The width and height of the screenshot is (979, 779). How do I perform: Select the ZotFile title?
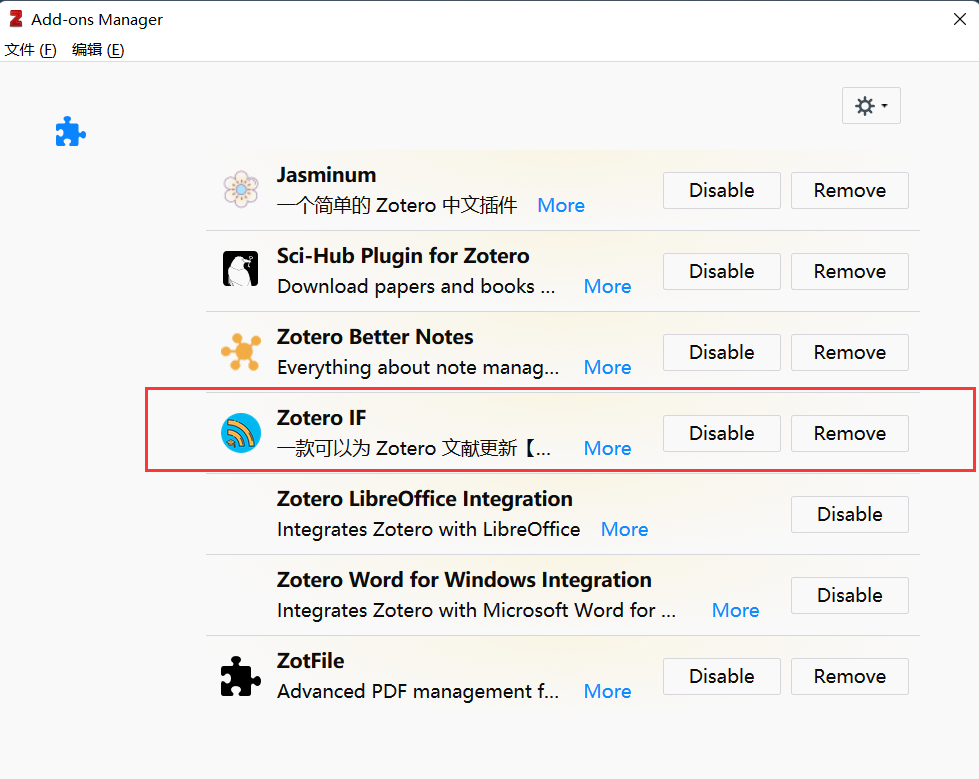pos(310,661)
